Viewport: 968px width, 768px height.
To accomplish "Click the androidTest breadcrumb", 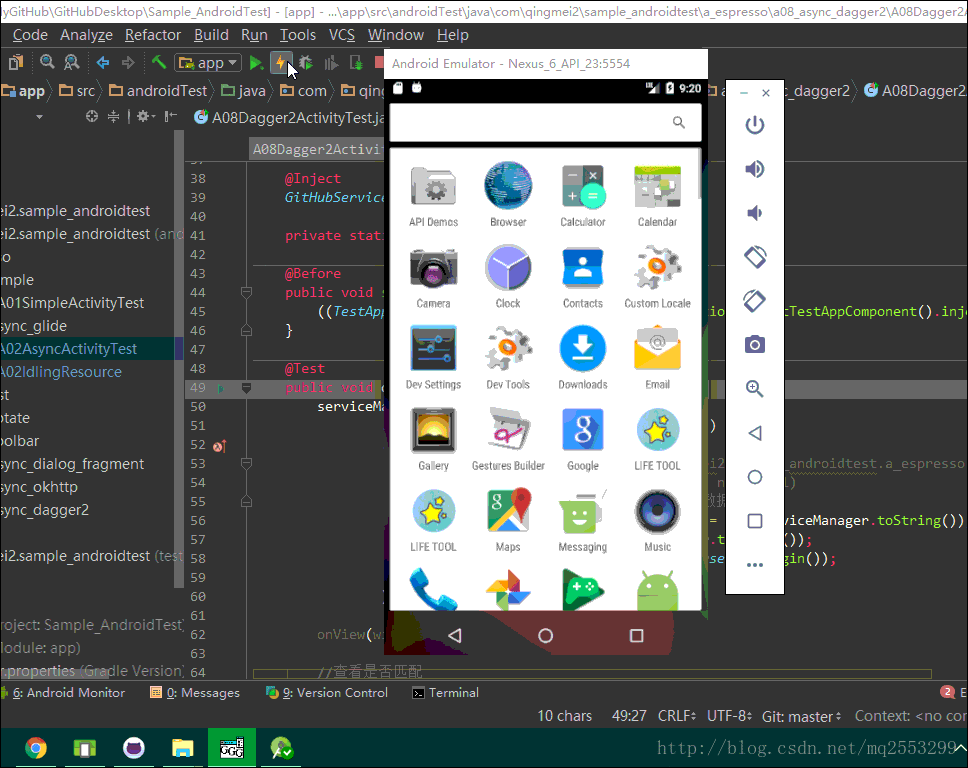I will click(x=159, y=91).
